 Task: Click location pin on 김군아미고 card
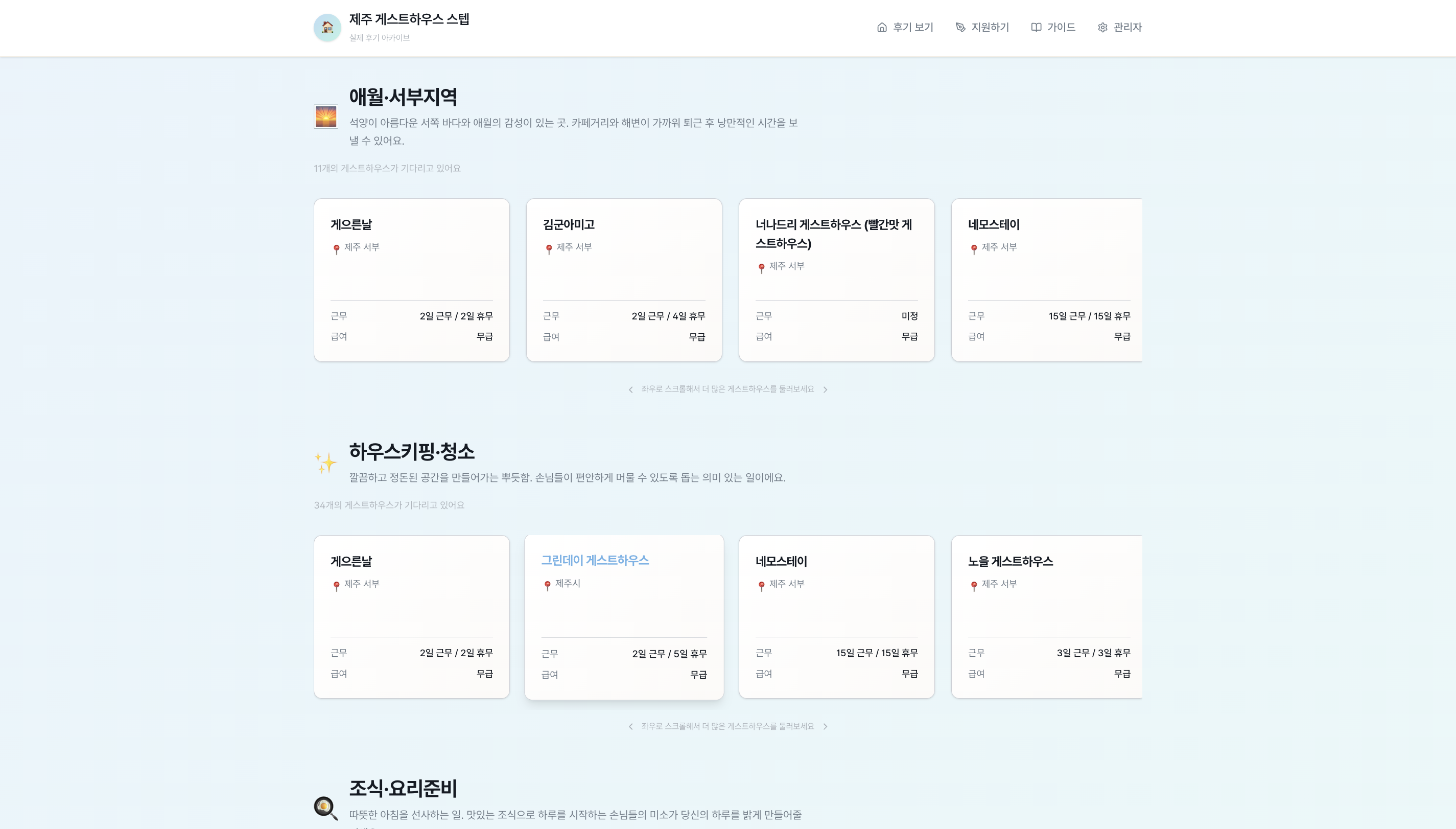549,249
